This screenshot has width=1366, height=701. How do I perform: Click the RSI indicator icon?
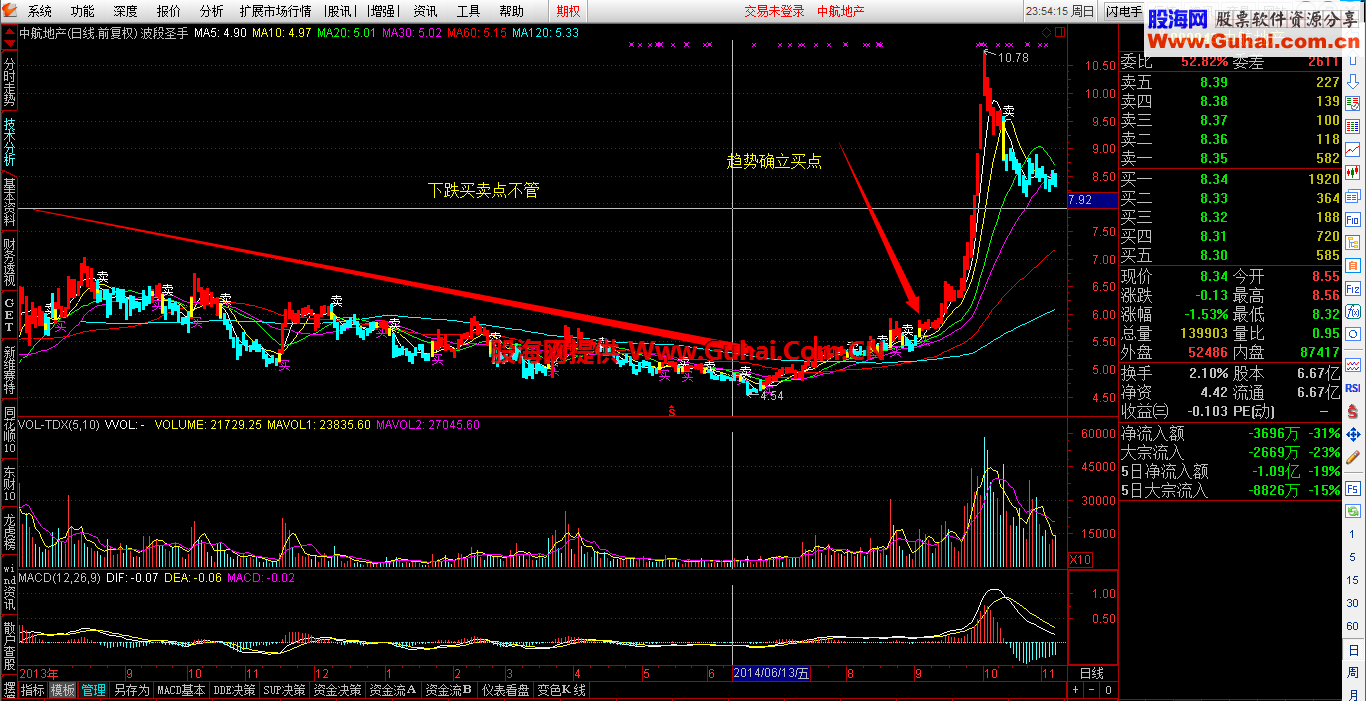pos(1353,387)
